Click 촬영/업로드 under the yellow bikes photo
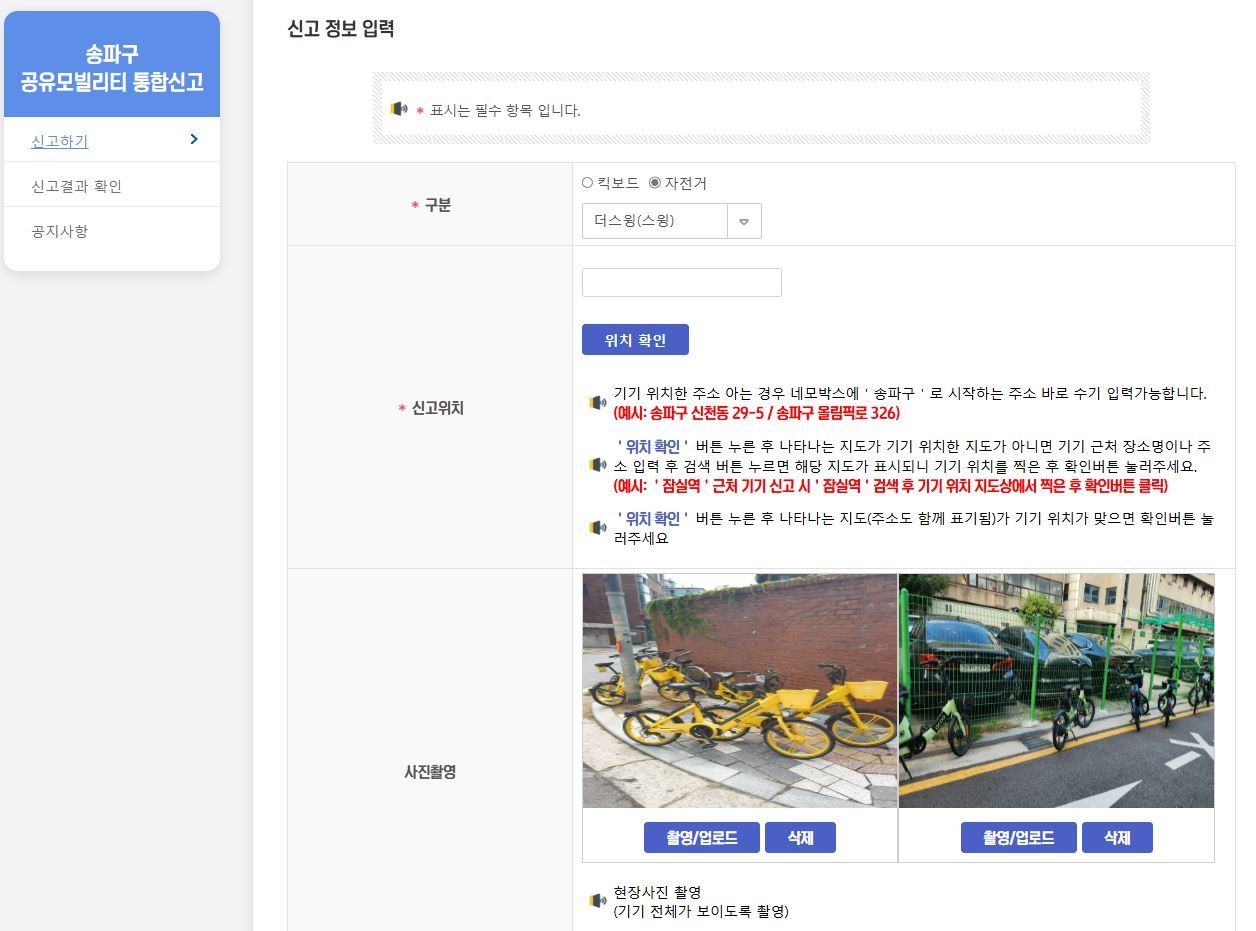 (702, 838)
